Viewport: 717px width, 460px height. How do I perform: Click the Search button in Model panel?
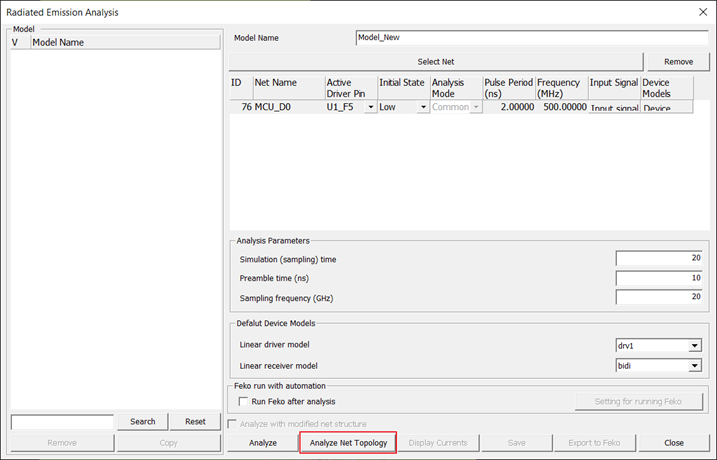coord(143,422)
